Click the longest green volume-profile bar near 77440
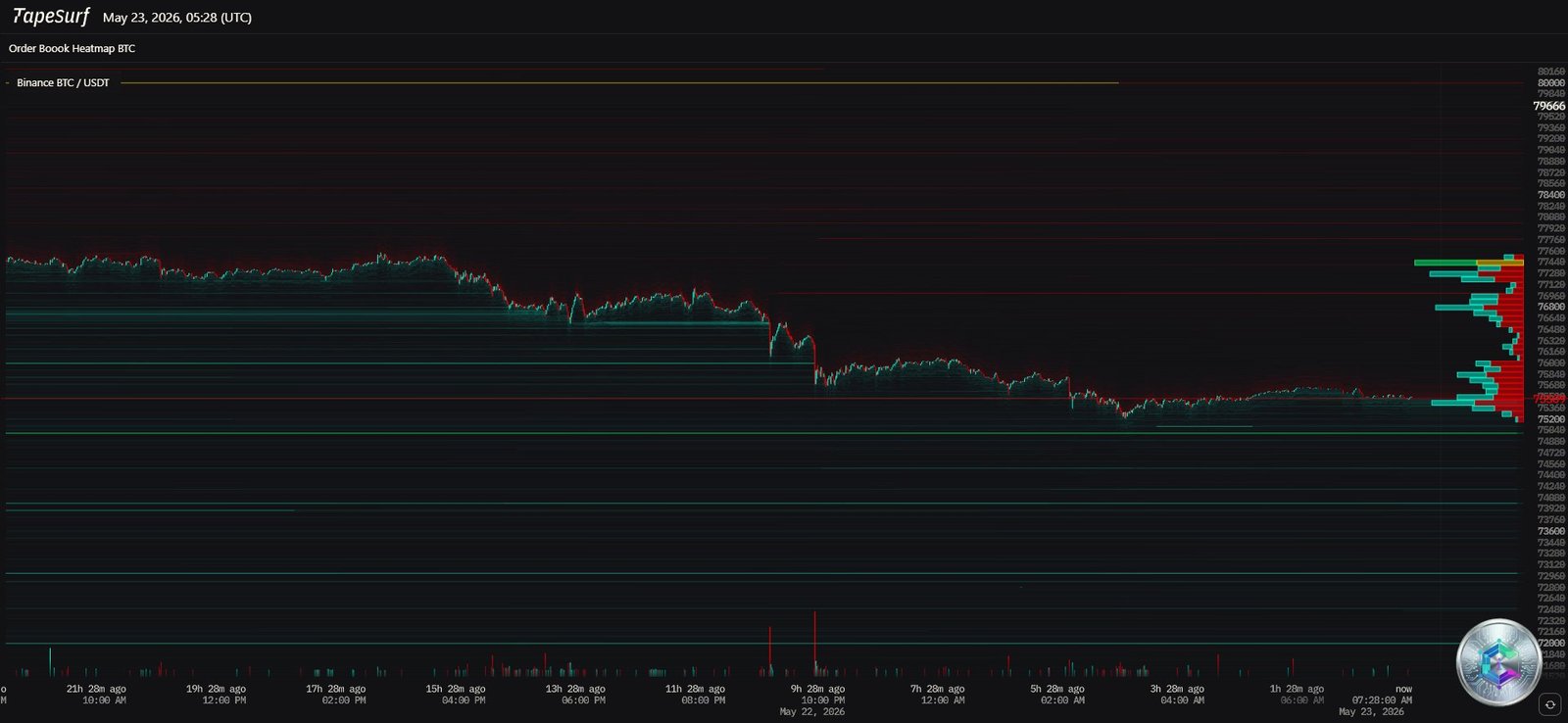The height and width of the screenshot is (723, 1568). click(1446, 263)
